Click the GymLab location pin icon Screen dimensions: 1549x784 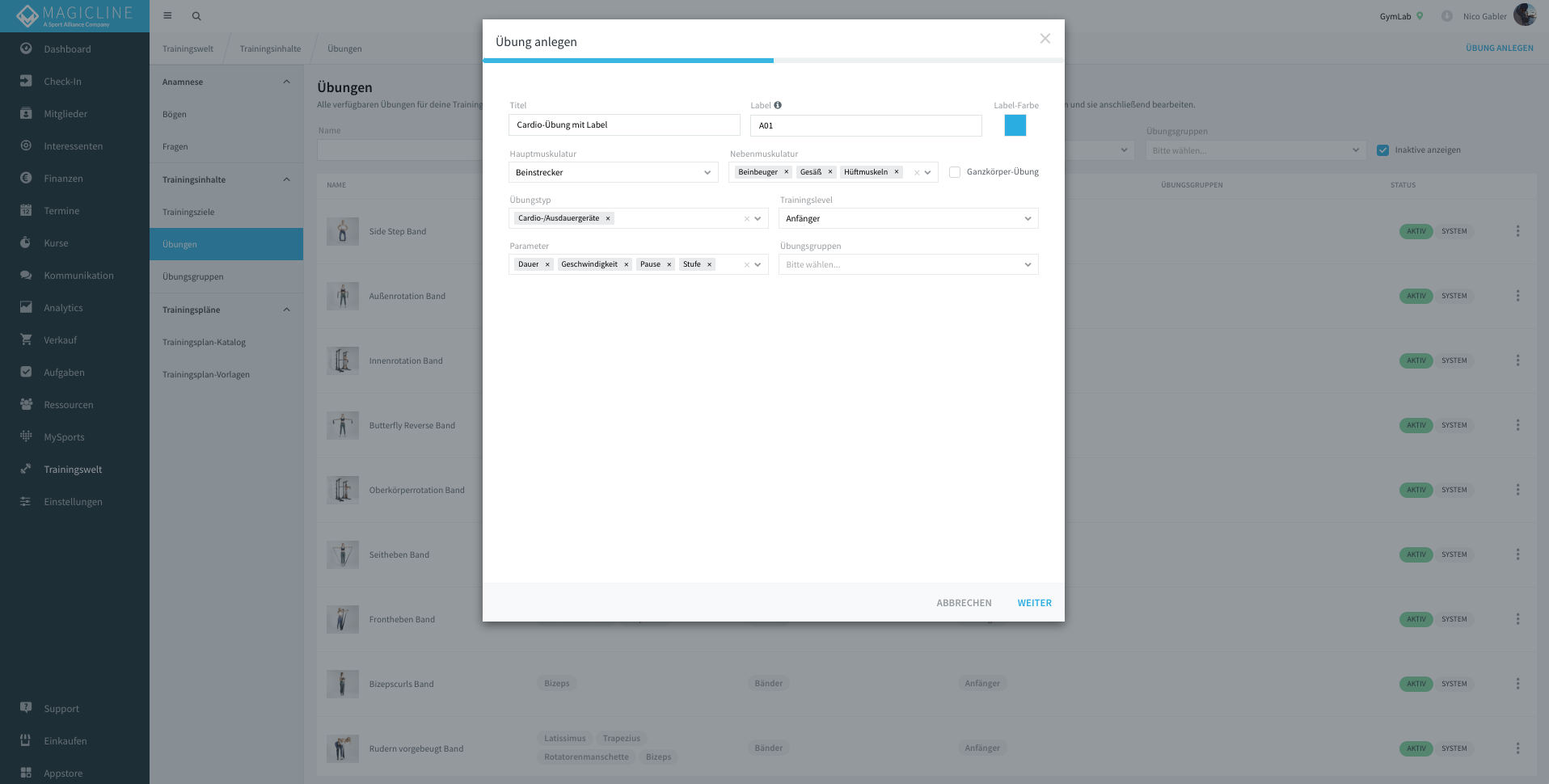click(1420, 16)
